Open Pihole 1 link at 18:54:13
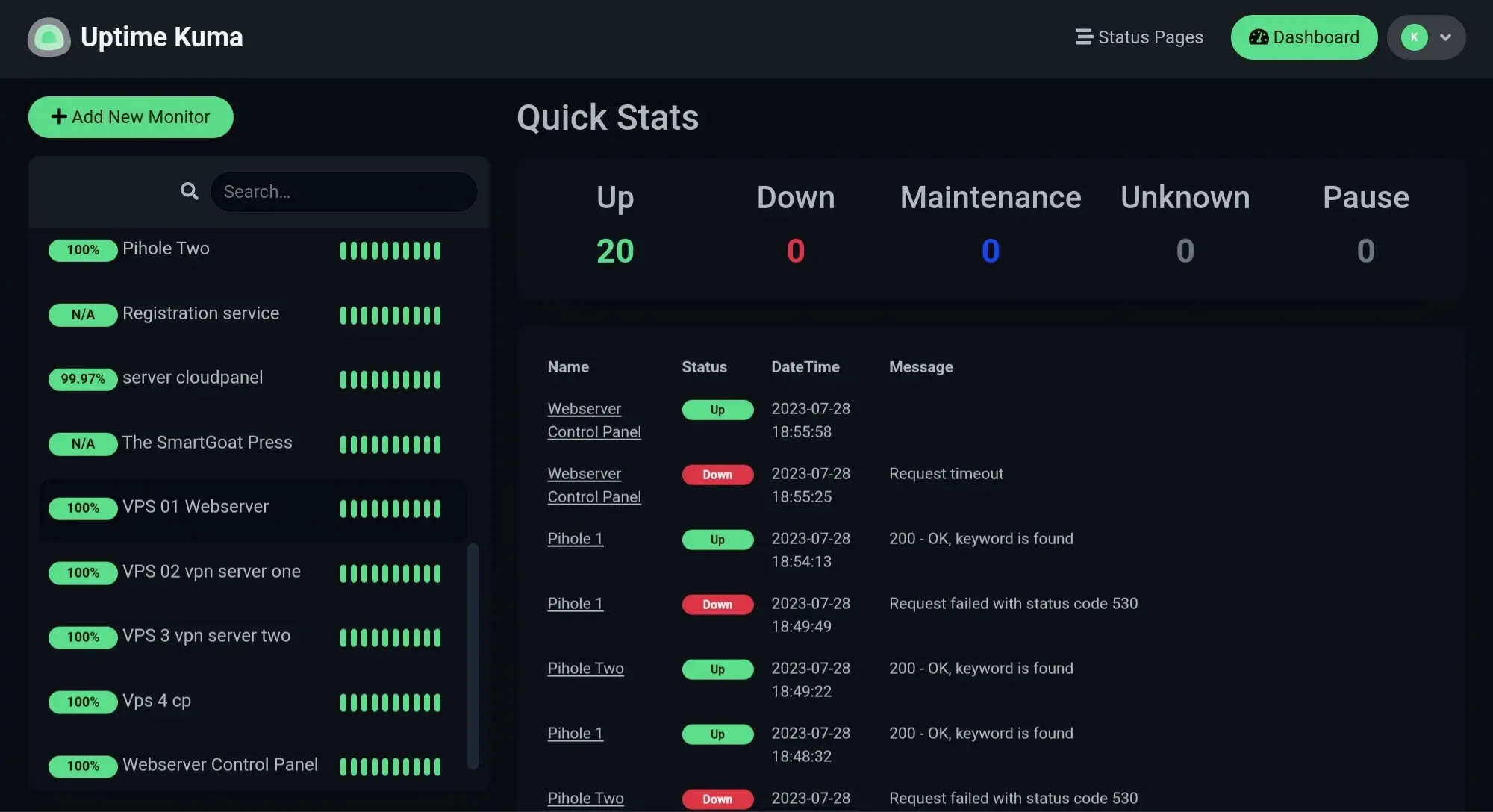The image size is (1493, 812). click(575, 538)
